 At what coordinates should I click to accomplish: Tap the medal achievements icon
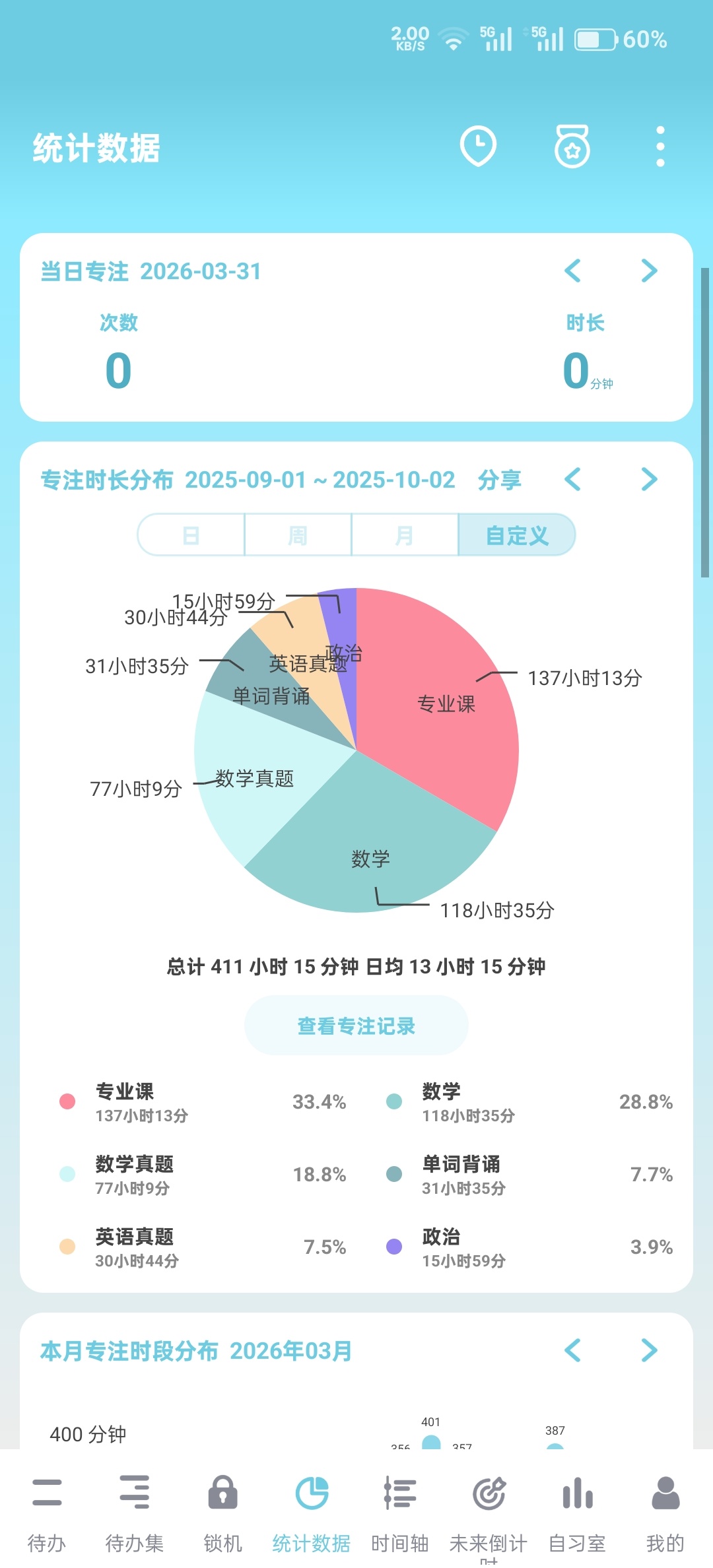(572, 146)
